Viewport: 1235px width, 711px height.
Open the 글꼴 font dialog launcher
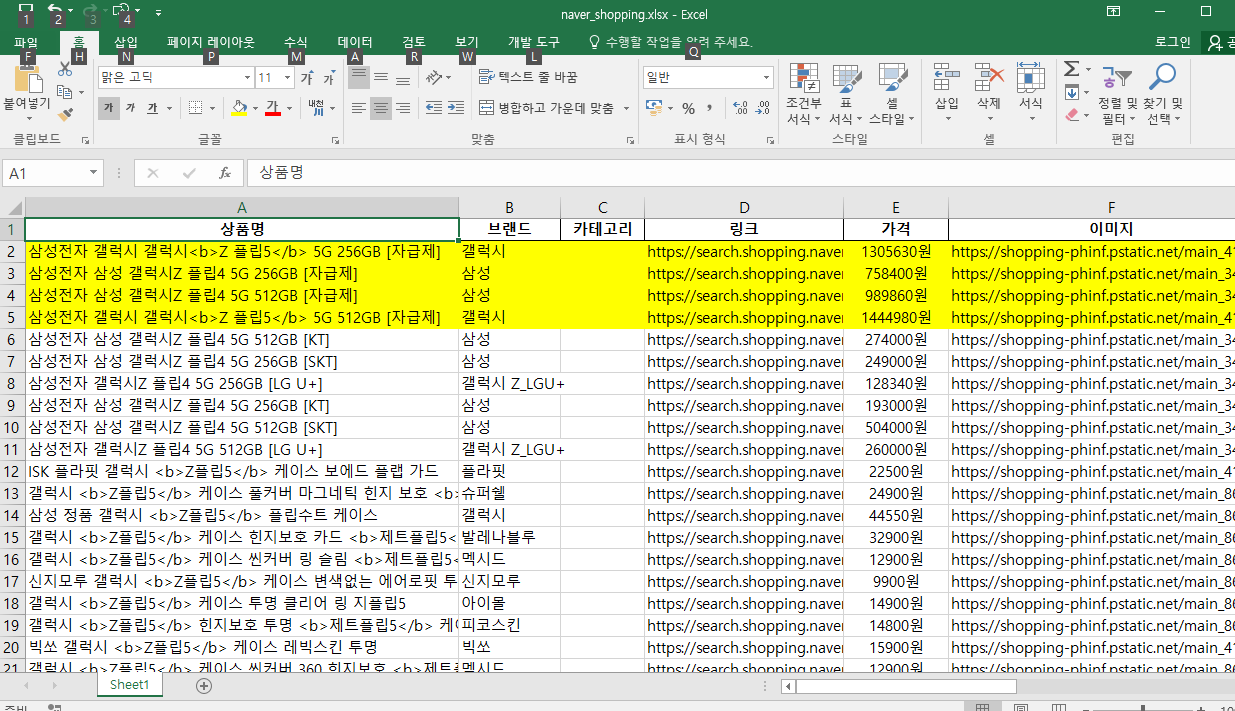[335, 141]
